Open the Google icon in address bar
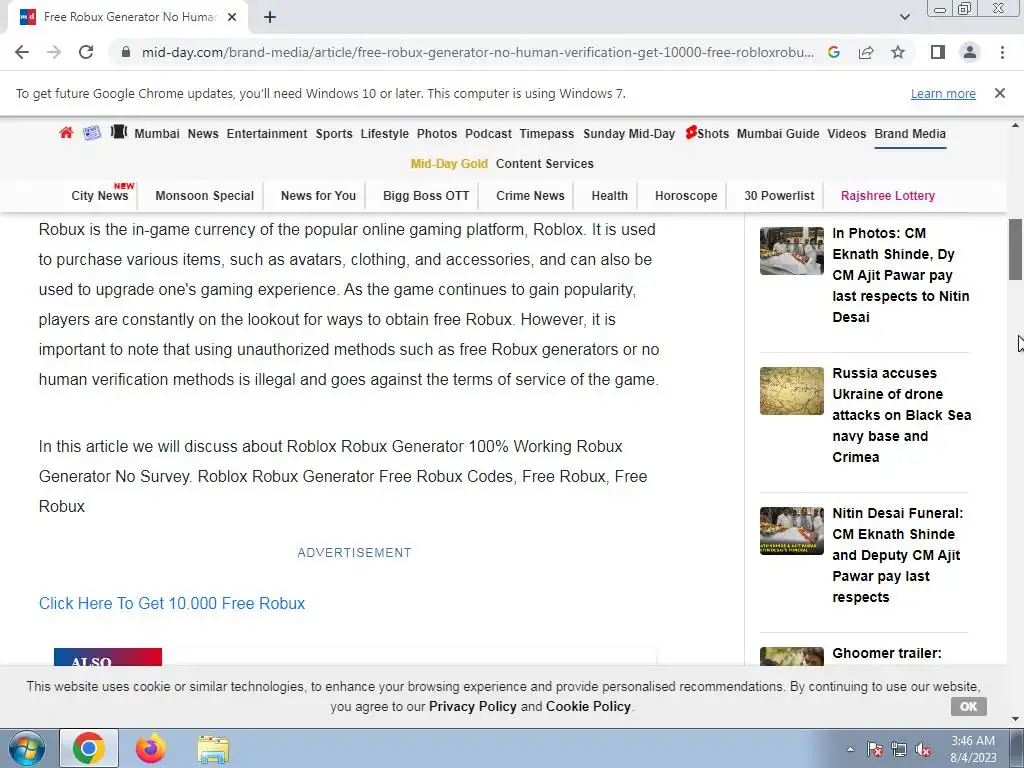 (834, 52)
